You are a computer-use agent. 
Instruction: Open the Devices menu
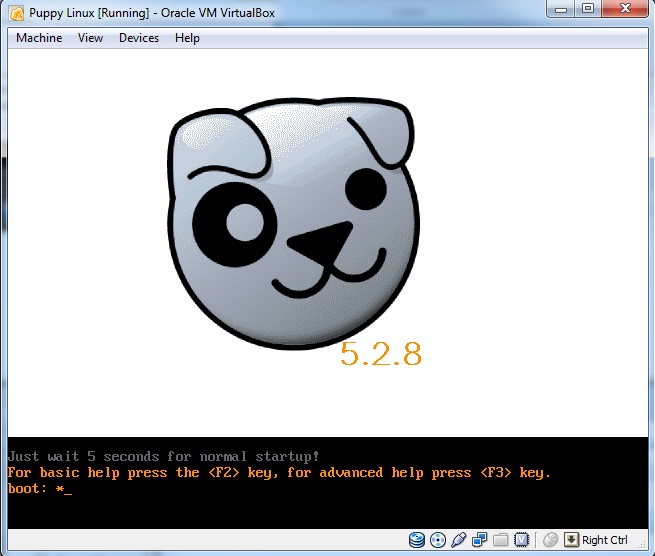(139, 38)
